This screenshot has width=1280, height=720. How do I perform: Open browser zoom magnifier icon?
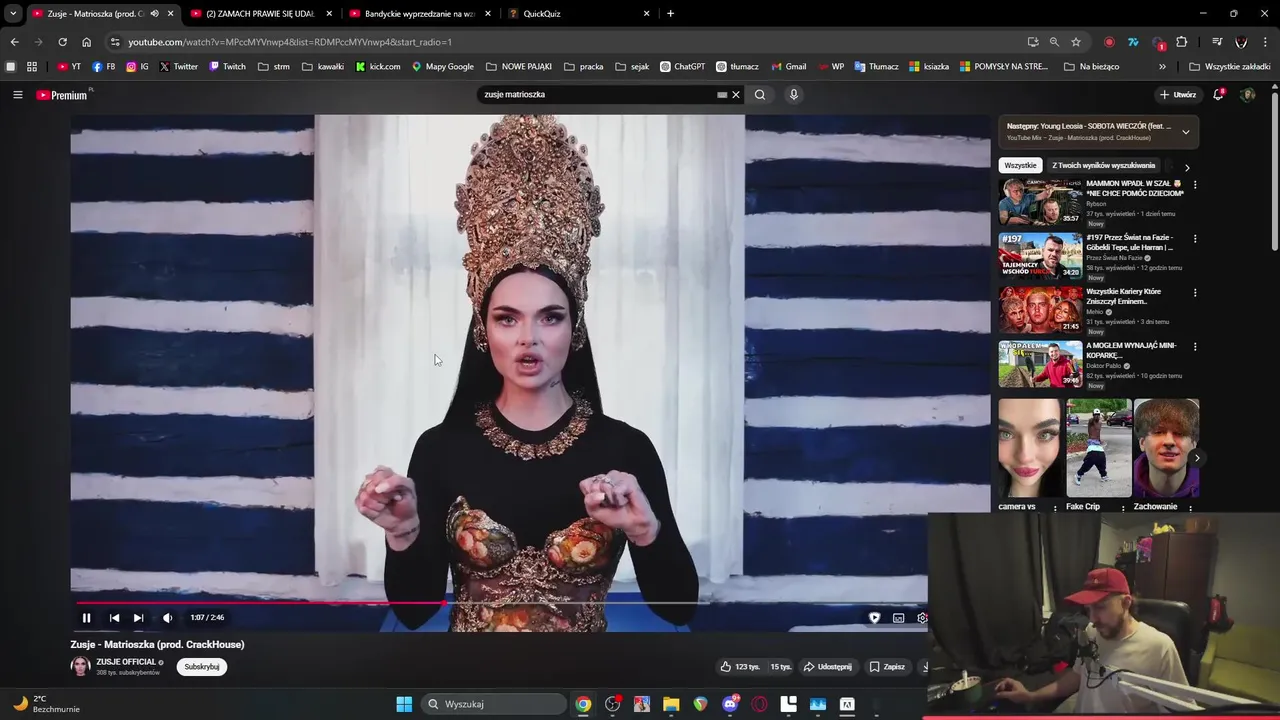coord(1054,42)
